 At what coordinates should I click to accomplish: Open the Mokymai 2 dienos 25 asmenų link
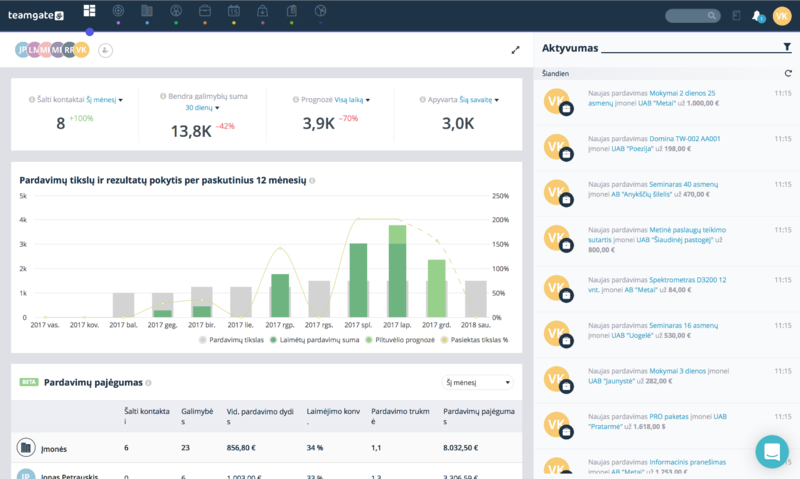[652, 98]
